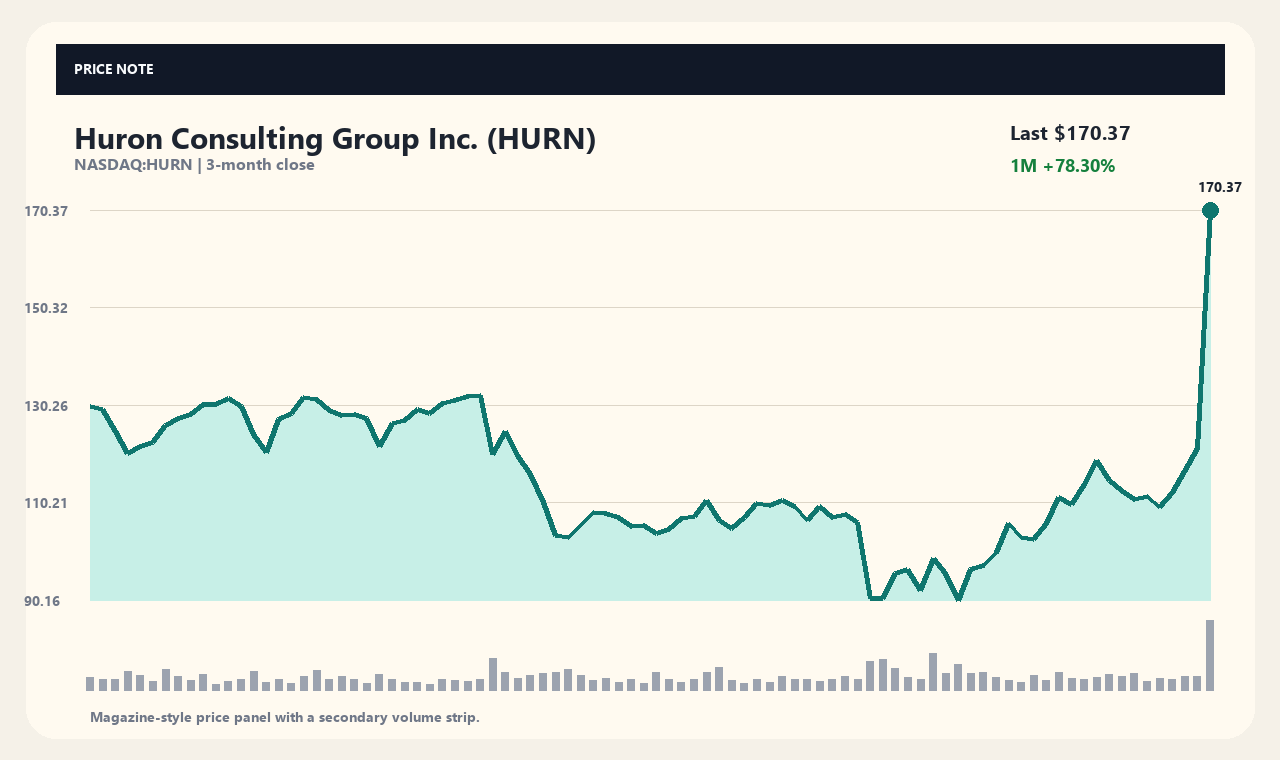Click the PRICE NOTE header label

pos(114,69)
